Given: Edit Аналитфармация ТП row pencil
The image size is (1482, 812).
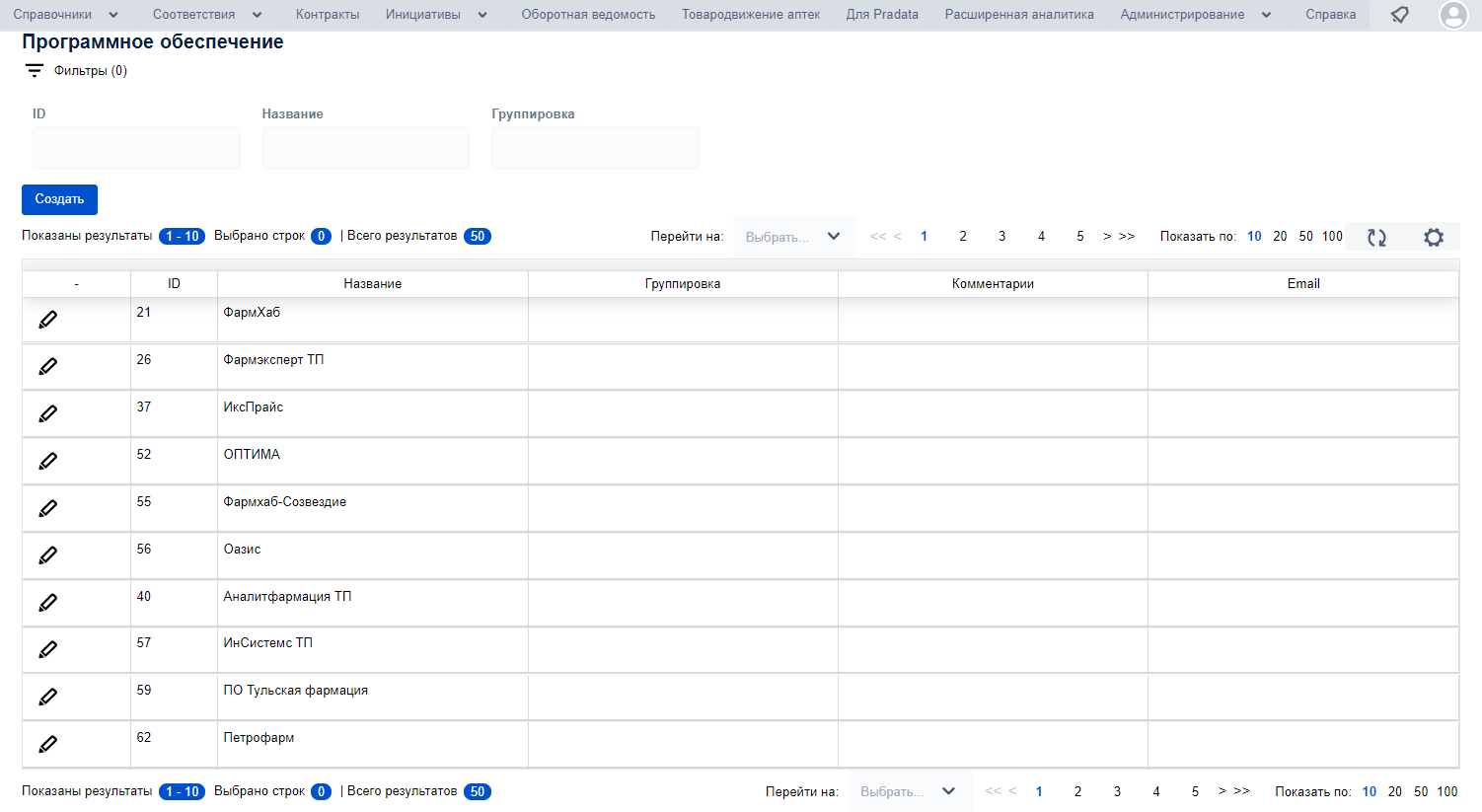Looking at the screenshot, I should 47,603.
